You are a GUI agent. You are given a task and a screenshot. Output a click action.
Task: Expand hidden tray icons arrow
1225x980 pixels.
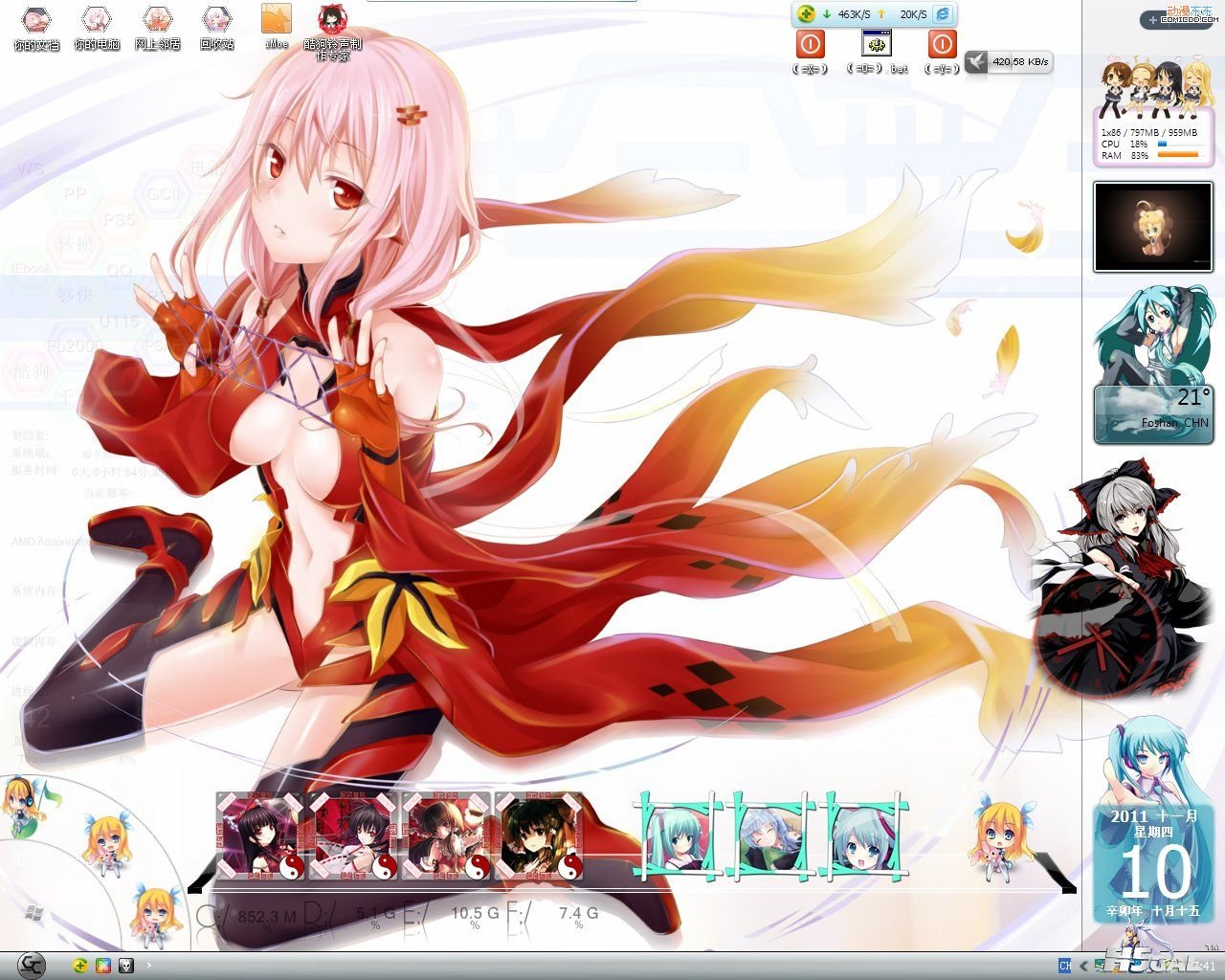1083,967
